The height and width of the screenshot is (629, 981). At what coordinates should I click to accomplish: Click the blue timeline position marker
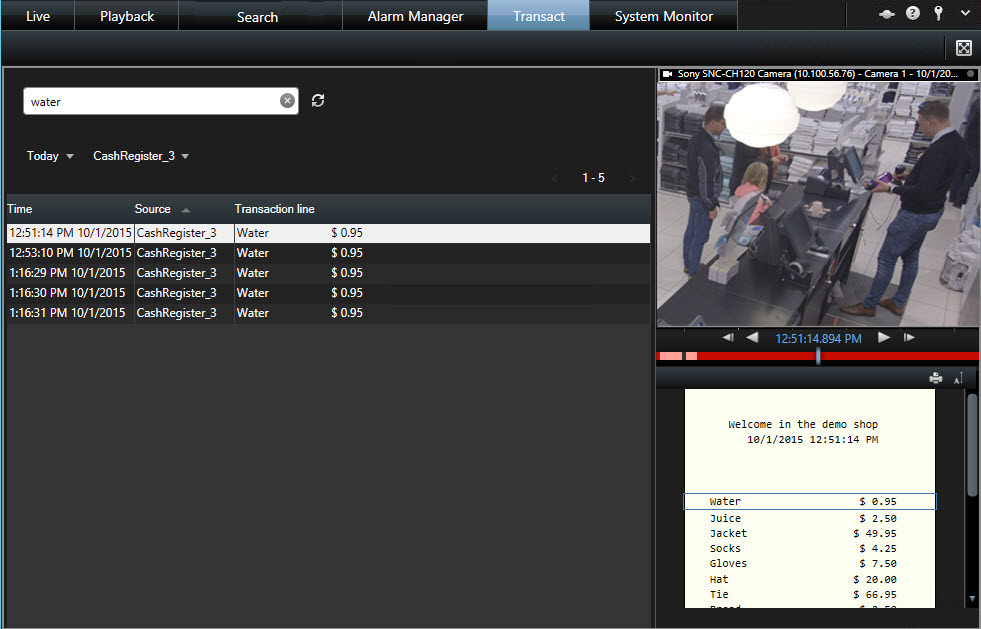(x=818, y=355)
